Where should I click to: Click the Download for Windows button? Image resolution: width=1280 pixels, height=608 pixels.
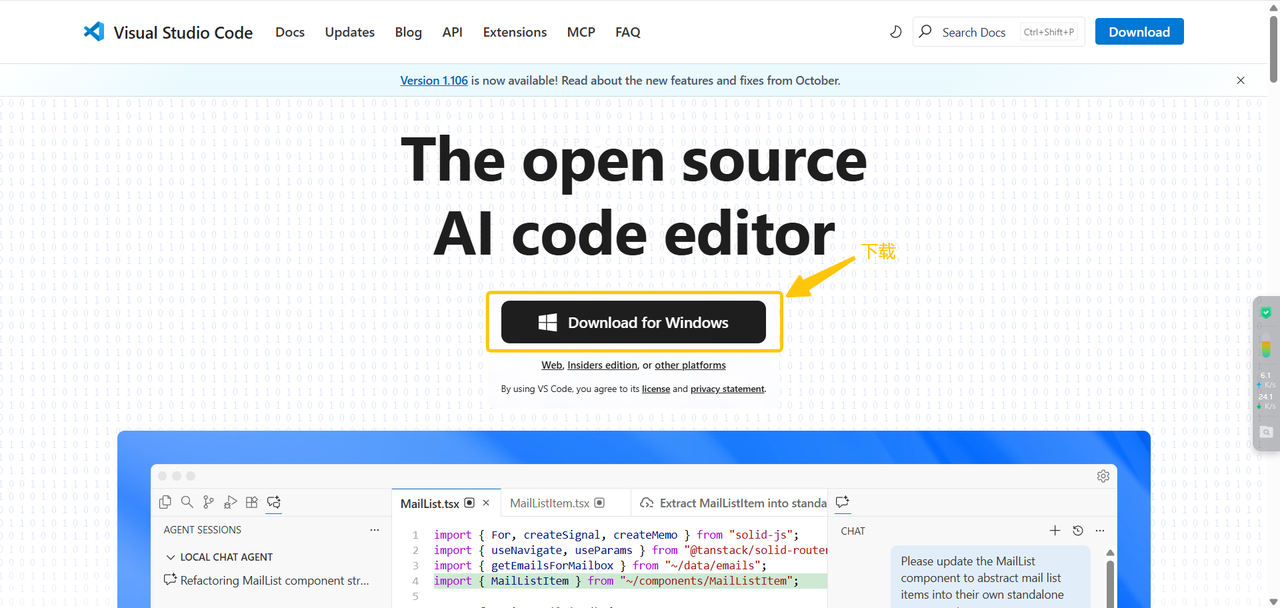coord(633,323)
